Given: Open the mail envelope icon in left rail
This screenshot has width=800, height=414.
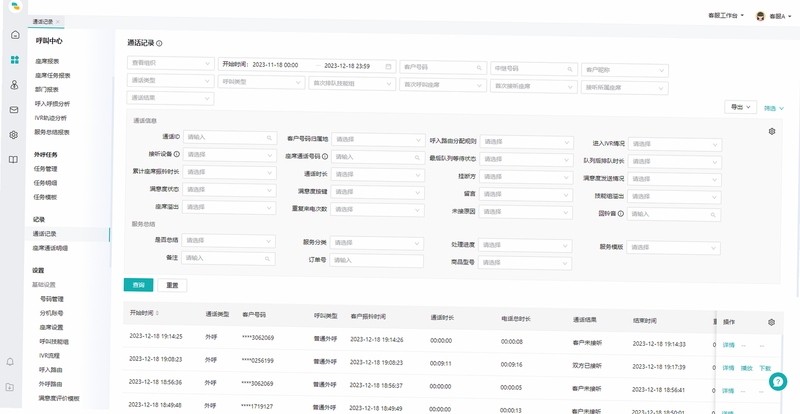Looking at the screenshot, I should pos(14,110).
